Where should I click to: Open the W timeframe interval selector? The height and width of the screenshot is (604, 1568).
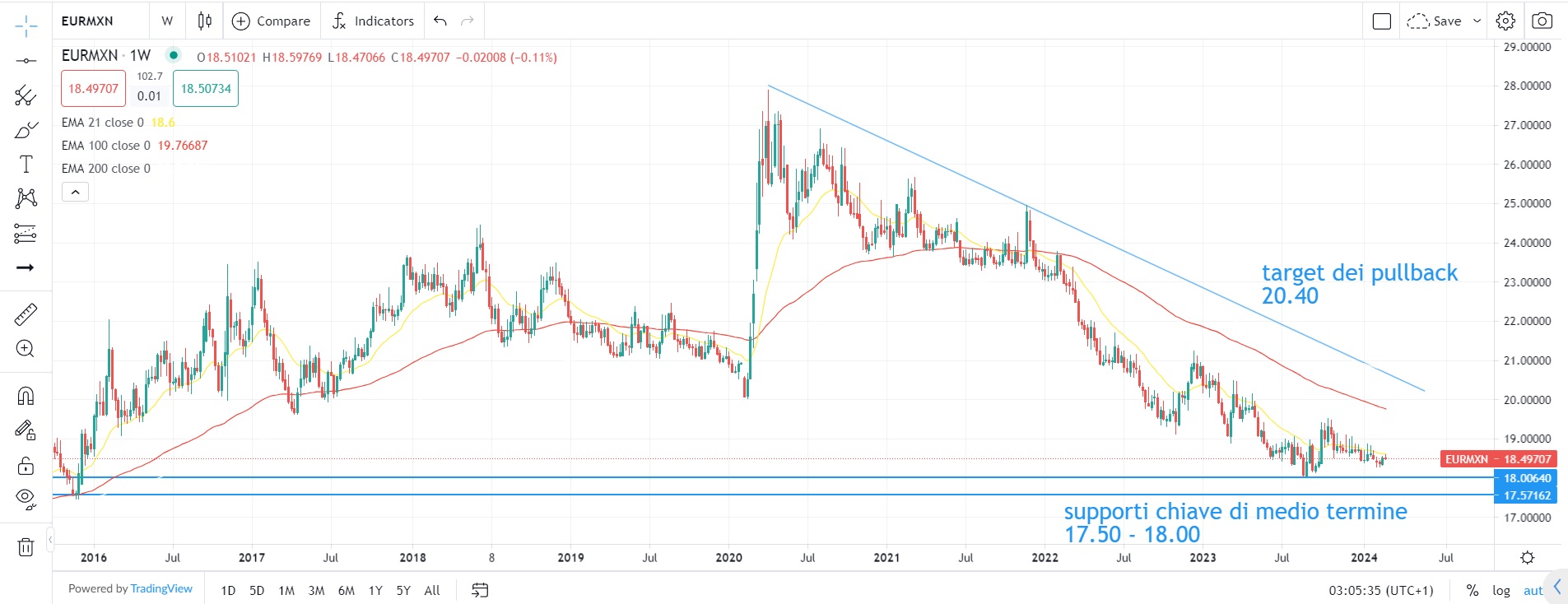coord(167,21)
